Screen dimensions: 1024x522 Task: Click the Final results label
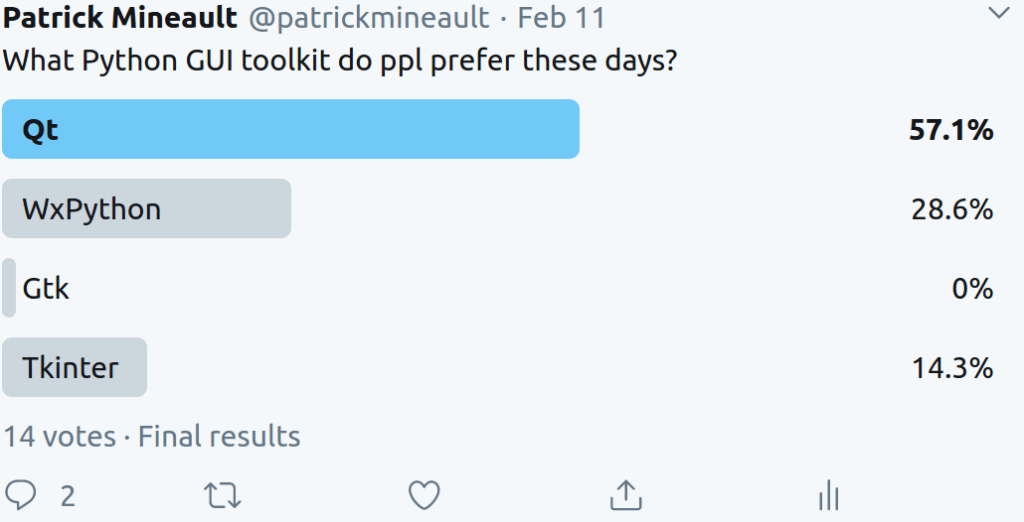tap(219, 437)
